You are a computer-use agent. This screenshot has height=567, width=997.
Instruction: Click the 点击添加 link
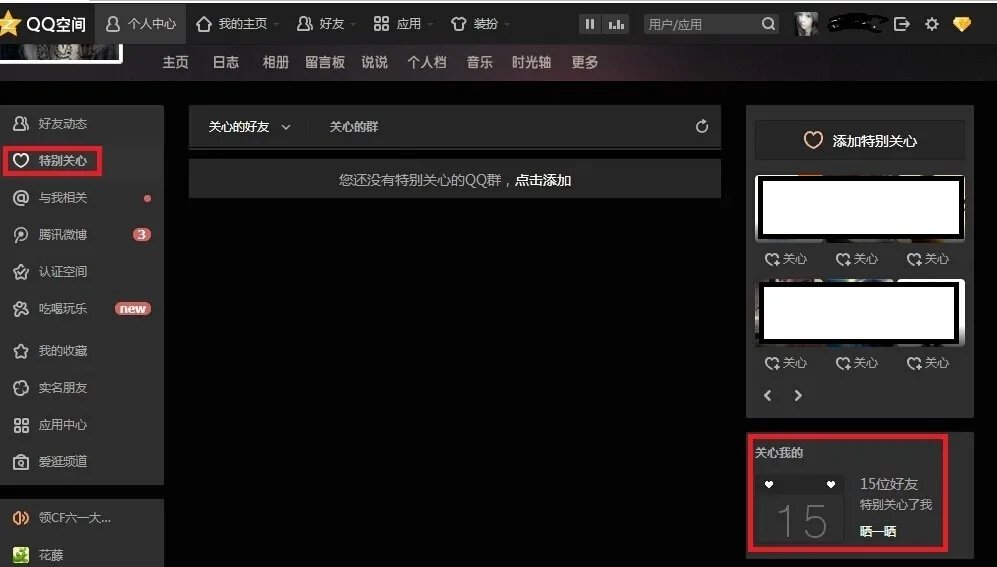pyautogui.click(x=542, y=181)
